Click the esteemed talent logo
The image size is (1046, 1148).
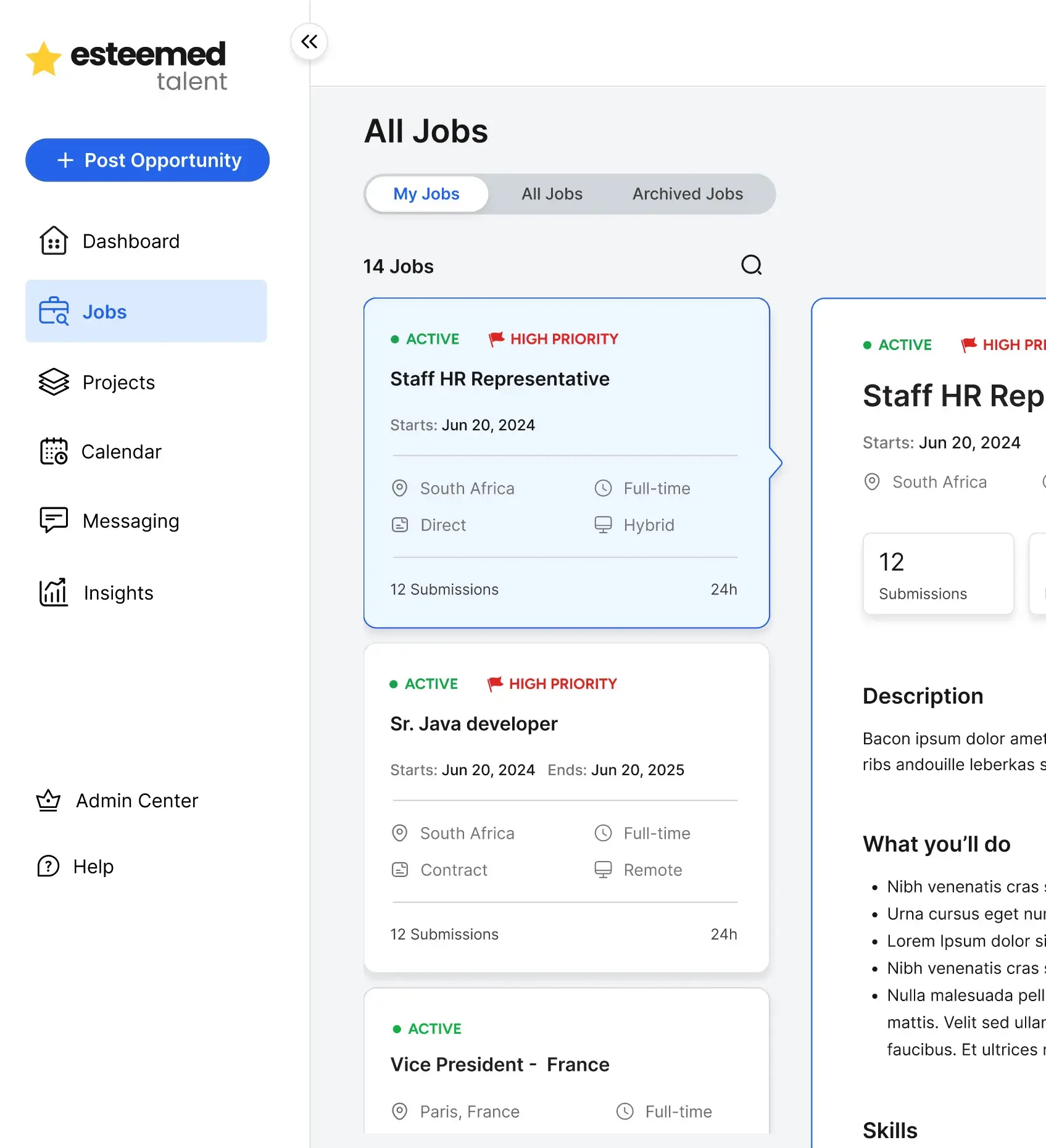(x=127, y=65)
